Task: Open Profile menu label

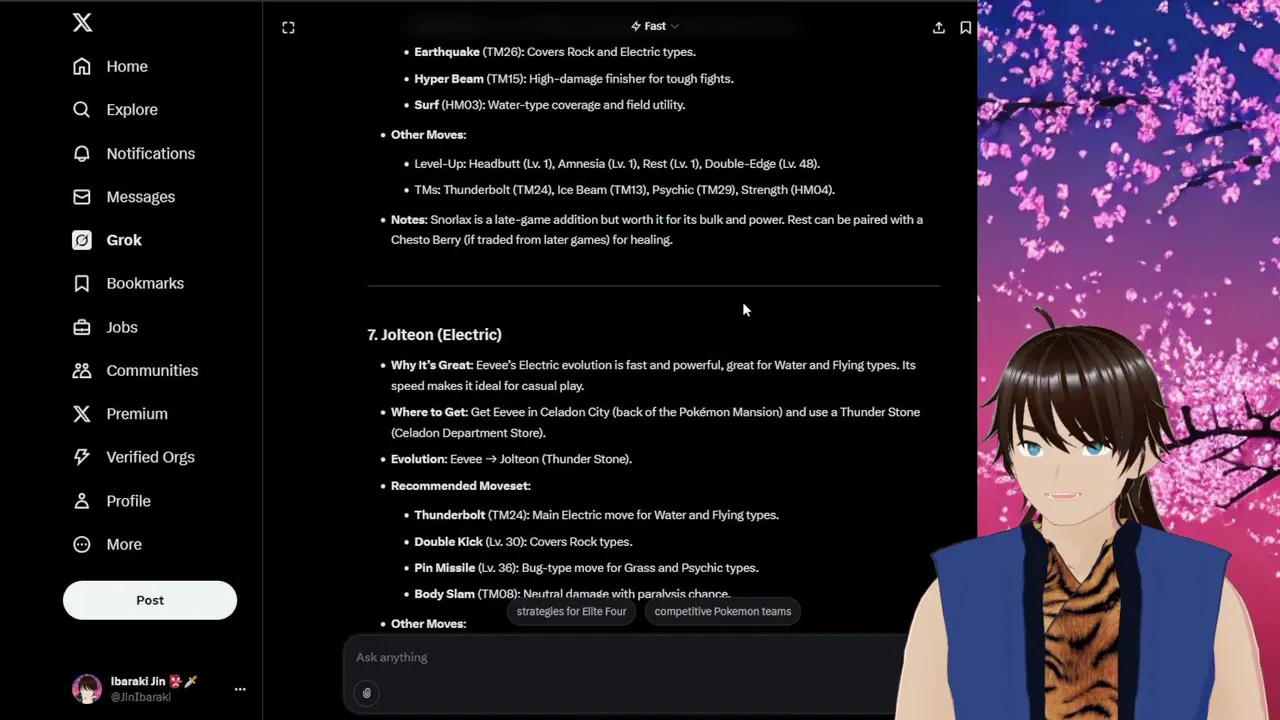Action: click(x=129, y=501)
